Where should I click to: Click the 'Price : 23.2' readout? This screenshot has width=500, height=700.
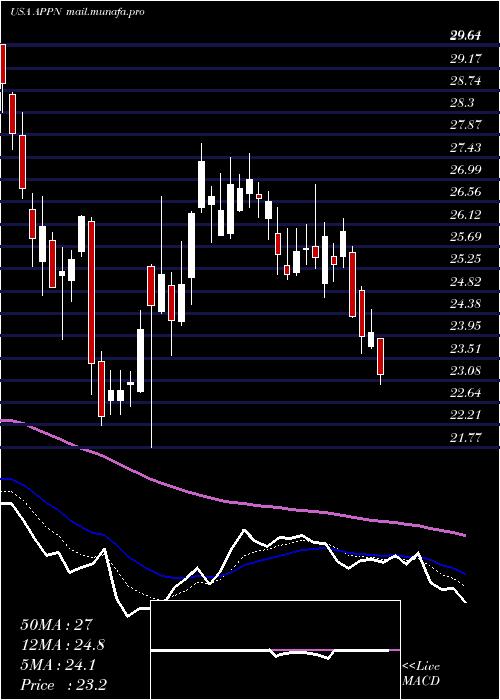click(x=63, y=685)
